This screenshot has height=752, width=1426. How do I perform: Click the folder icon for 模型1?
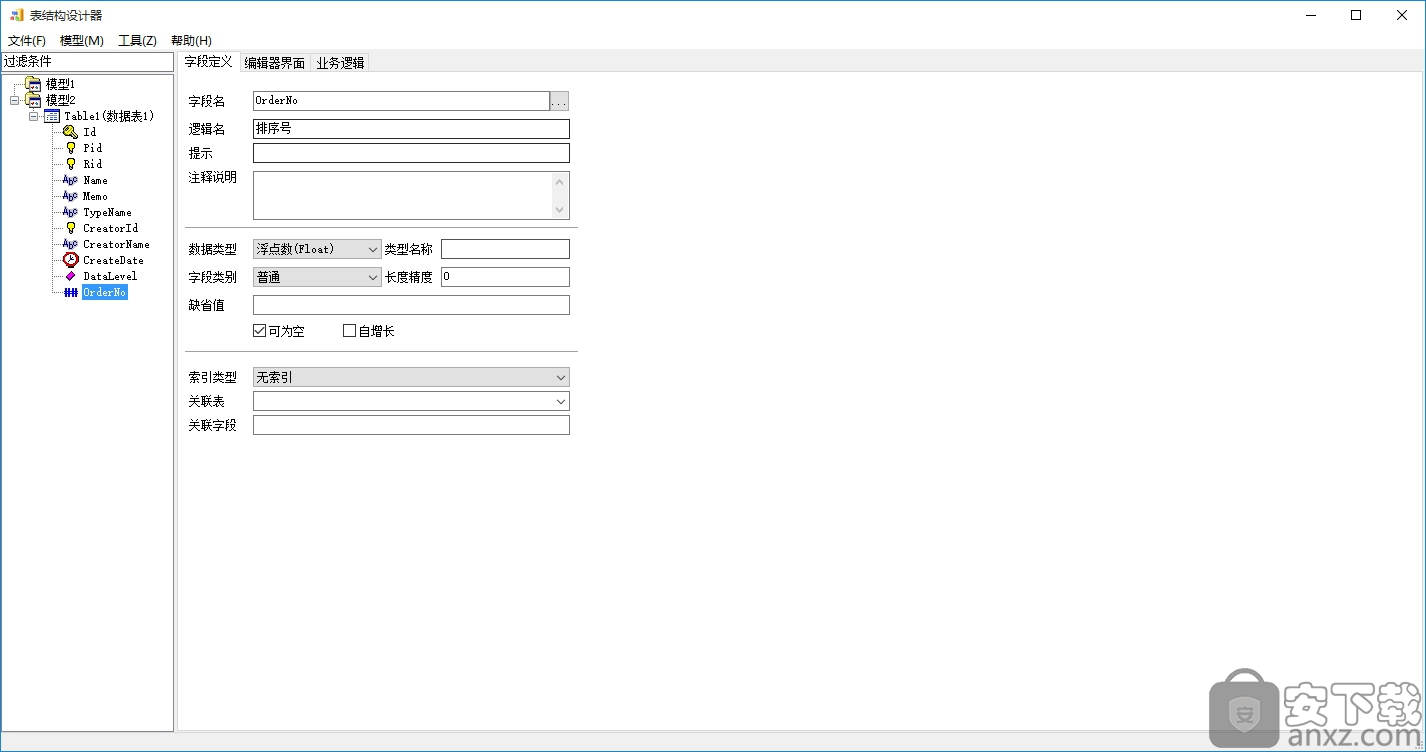(x=33, y=84)
